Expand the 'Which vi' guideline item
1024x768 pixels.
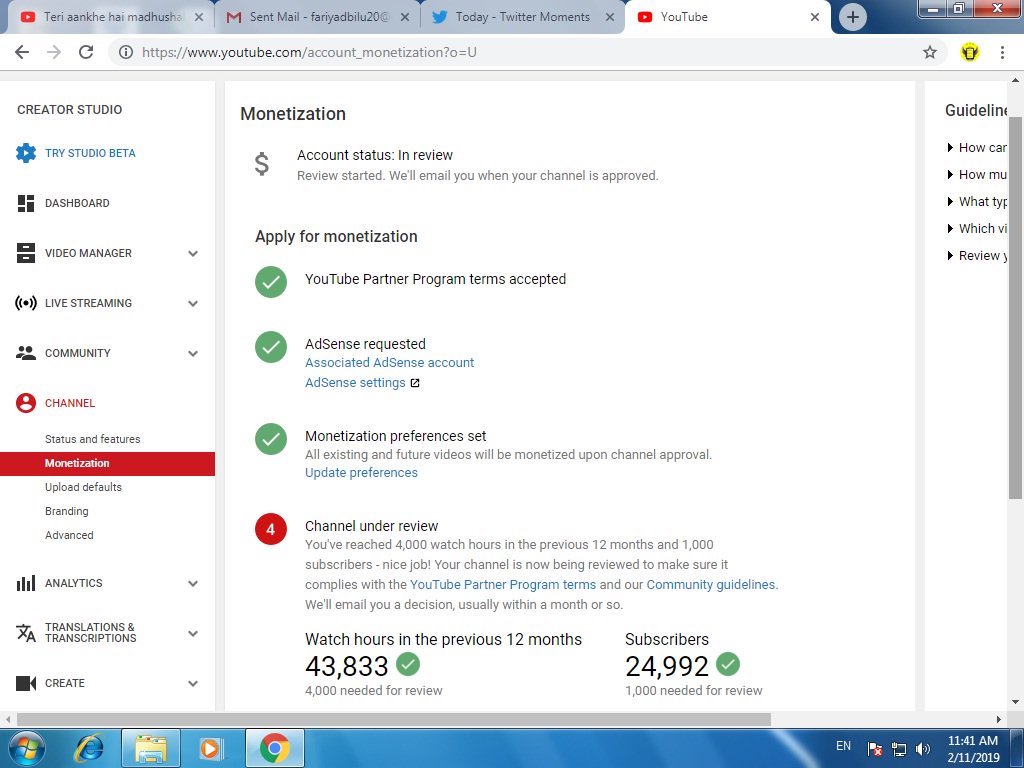tap(976, 229)
